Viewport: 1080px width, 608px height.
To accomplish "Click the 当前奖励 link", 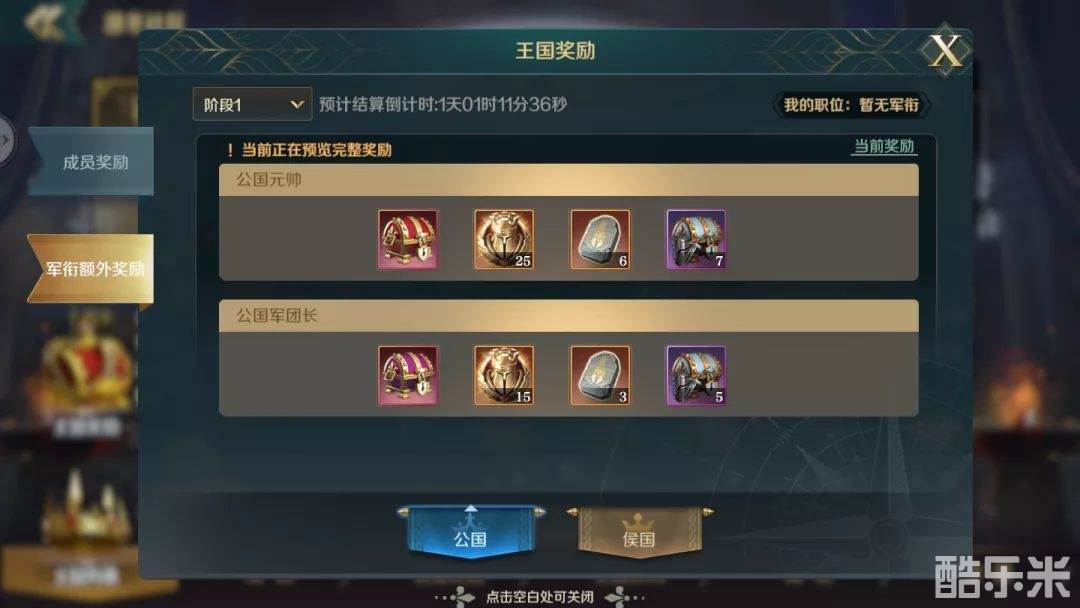I will pyautogui.click(x=884, y=146).
